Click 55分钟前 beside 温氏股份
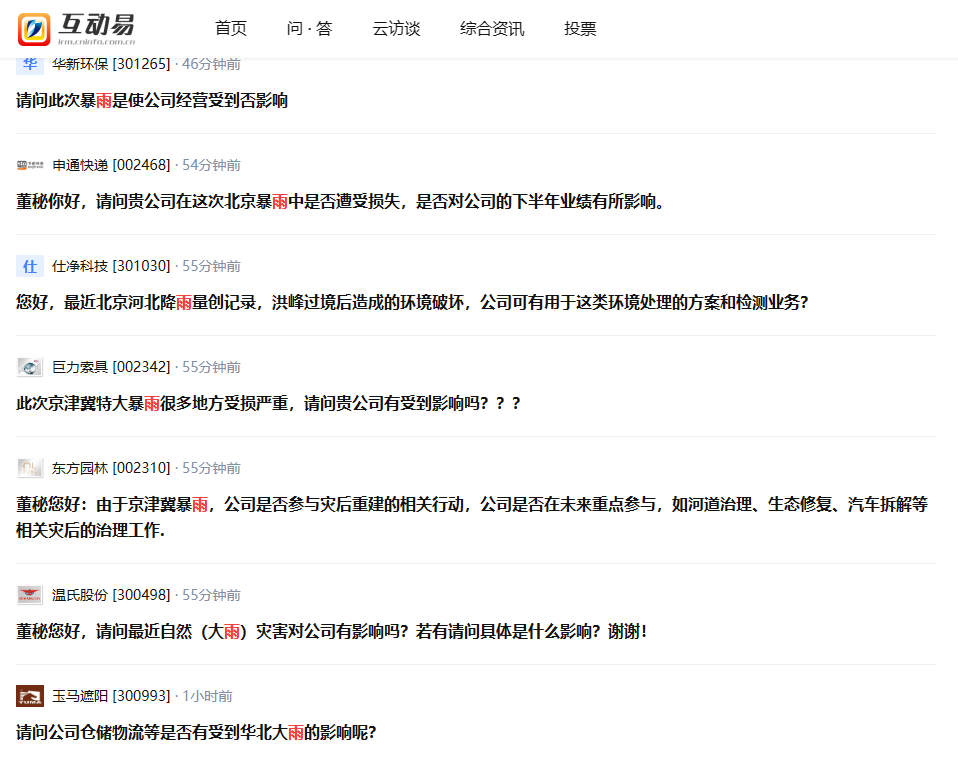958x760 pixels. pos(211,595)
